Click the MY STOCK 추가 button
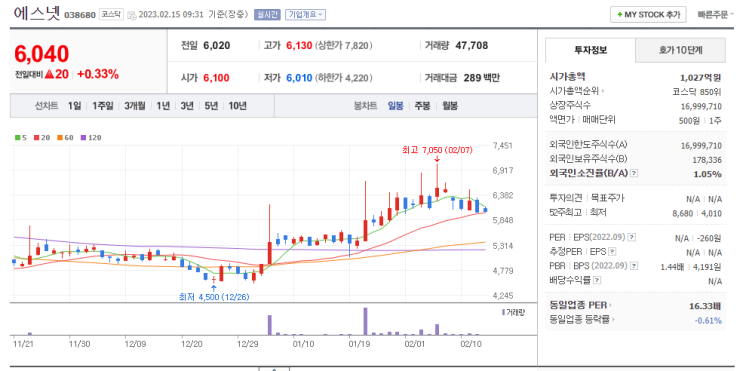 point(648,15)
